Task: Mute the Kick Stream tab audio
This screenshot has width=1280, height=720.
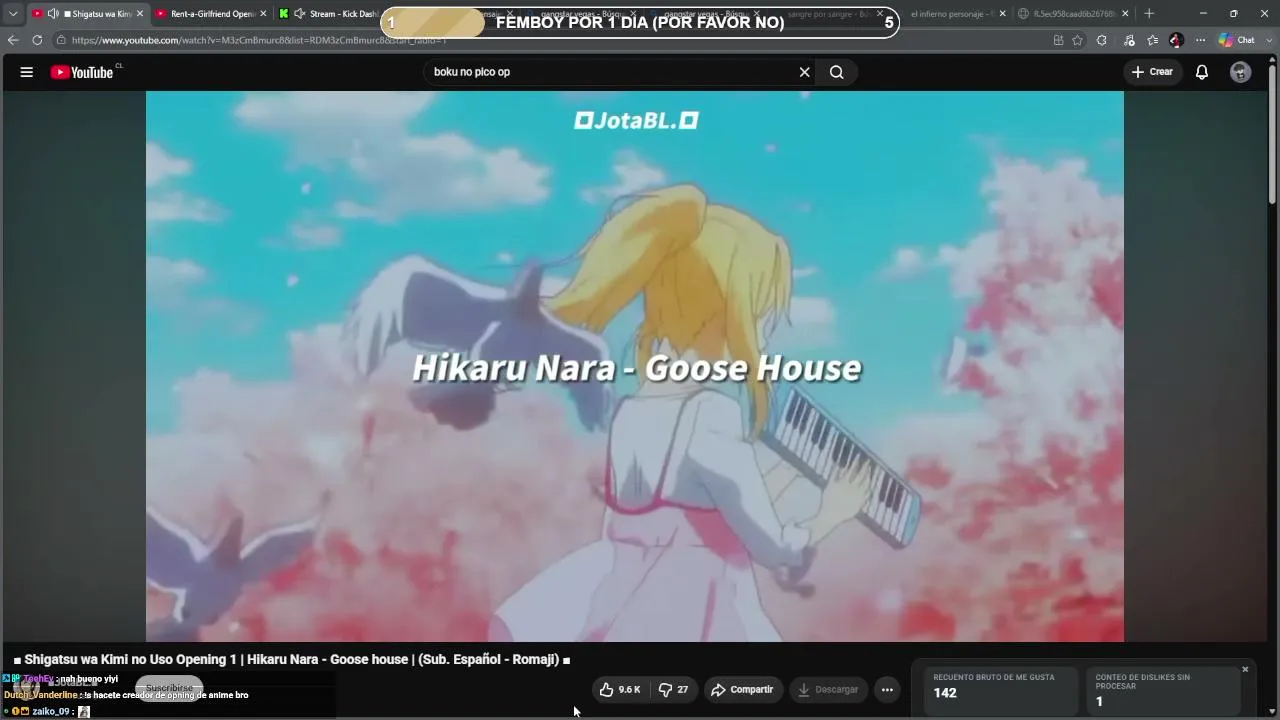Action: (x=299, y=14)
